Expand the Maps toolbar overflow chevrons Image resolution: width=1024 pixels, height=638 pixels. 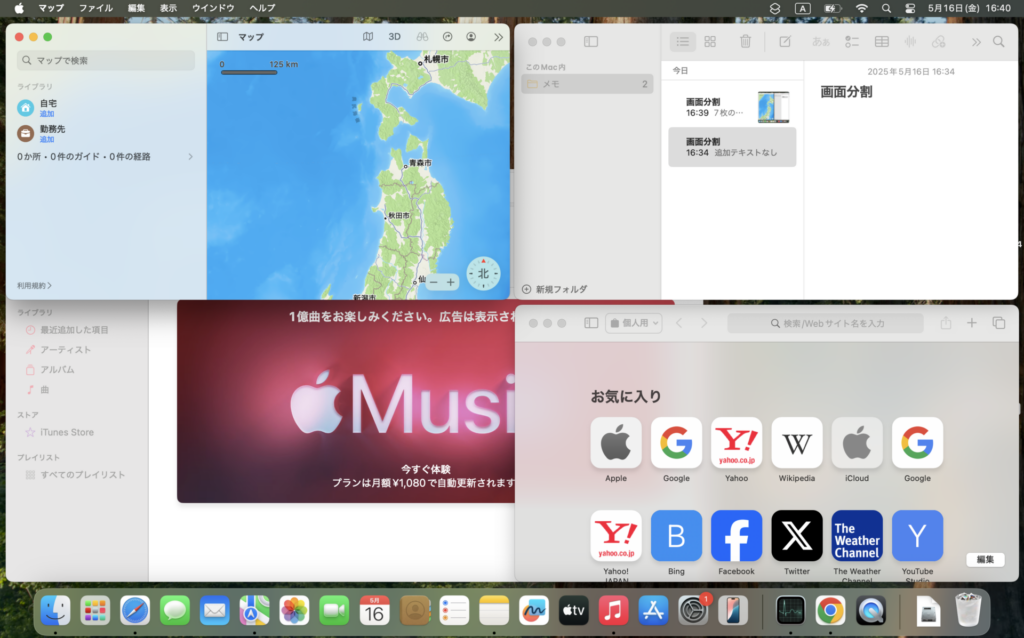(x=498, y=37)
